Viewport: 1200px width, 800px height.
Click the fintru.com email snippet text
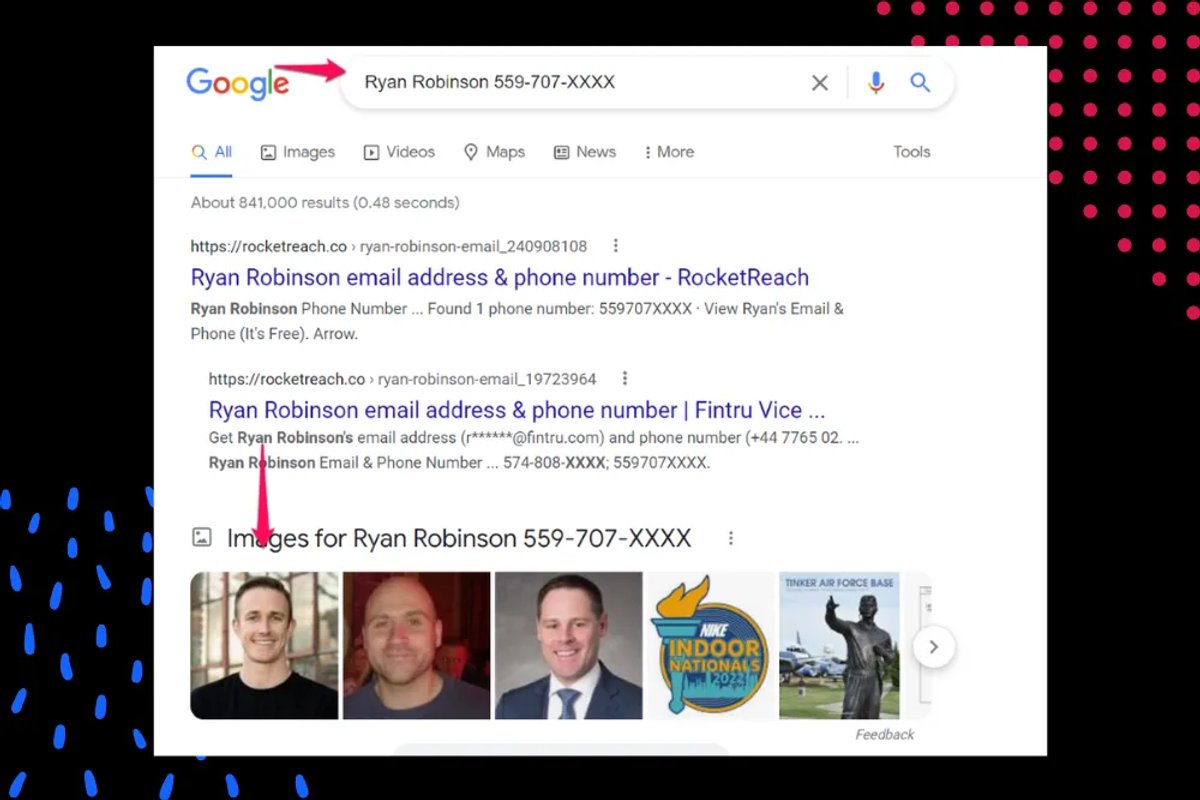(x=532, y=438)
